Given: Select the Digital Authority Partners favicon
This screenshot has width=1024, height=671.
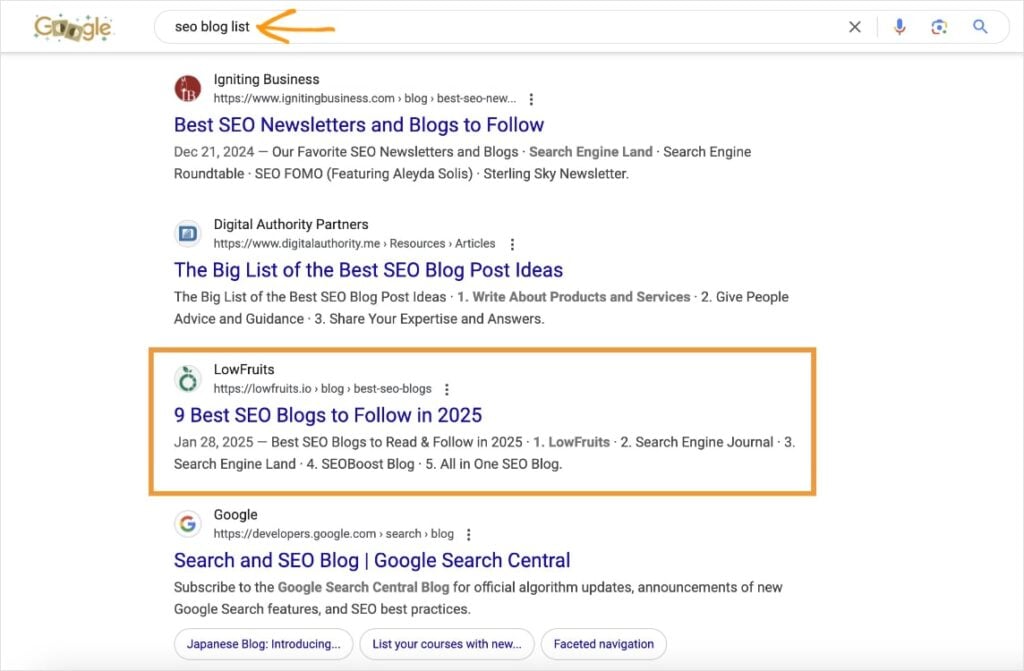Looking at the screenshot, I should click(187, 234).
